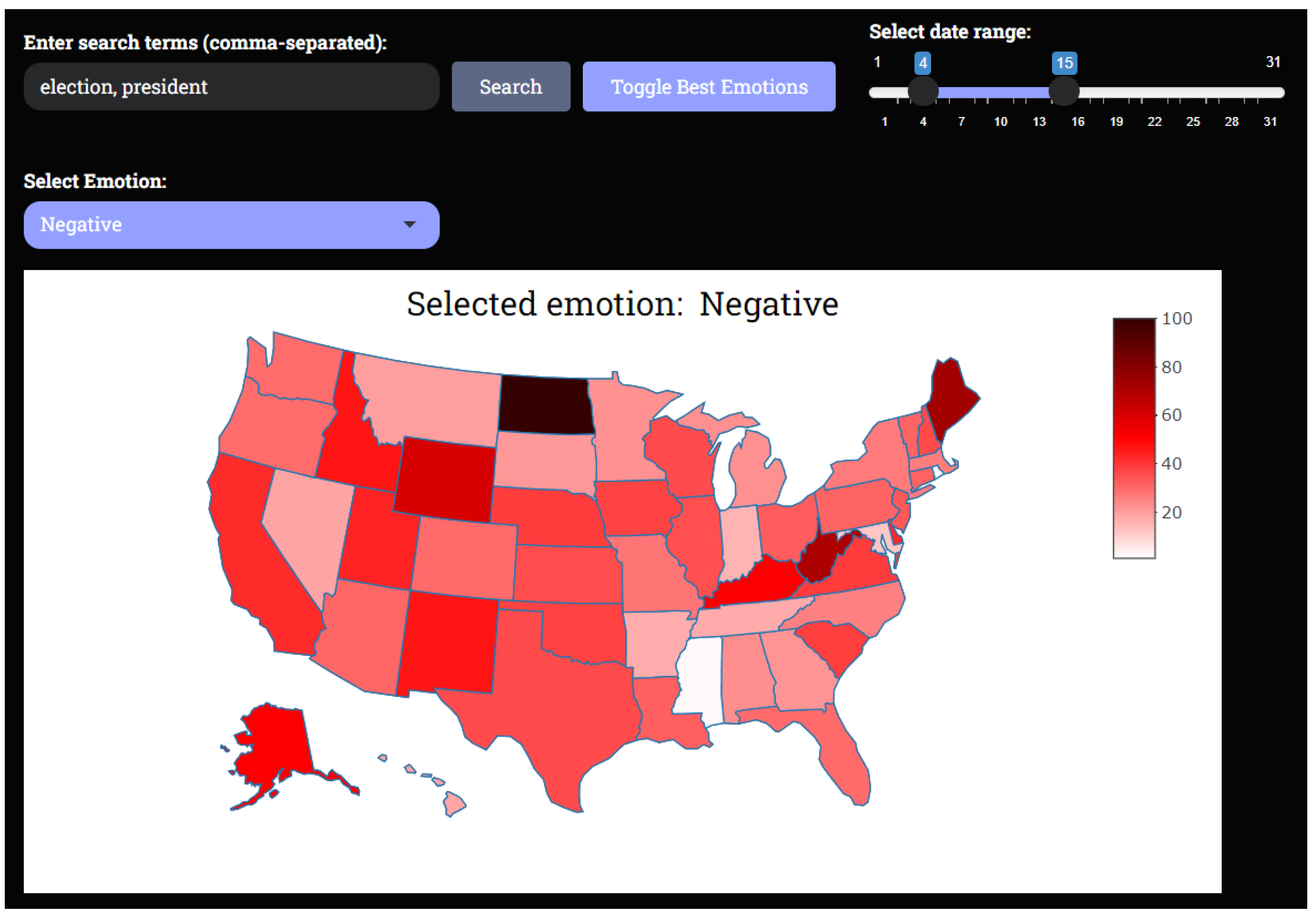Toggle Best Emotions button

[708, 87]
